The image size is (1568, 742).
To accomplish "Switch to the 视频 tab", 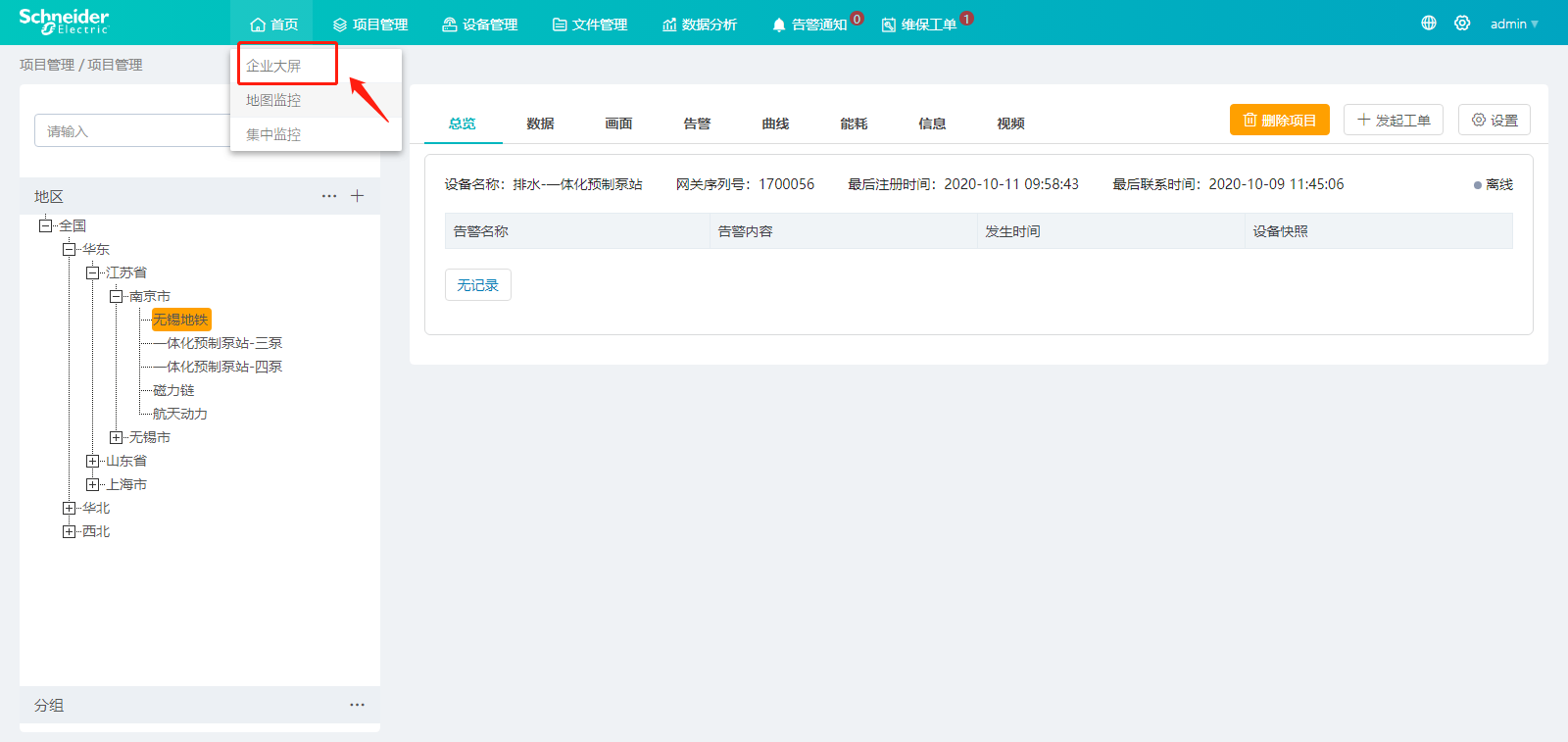I will (1011, 124).
